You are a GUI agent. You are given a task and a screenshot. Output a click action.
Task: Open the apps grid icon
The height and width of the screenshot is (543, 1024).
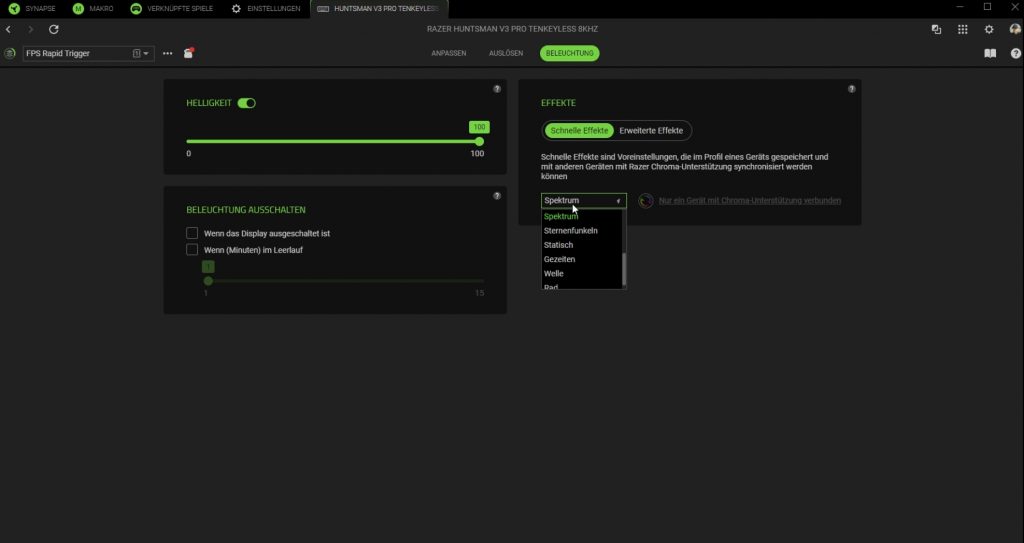tap(963, 29)
